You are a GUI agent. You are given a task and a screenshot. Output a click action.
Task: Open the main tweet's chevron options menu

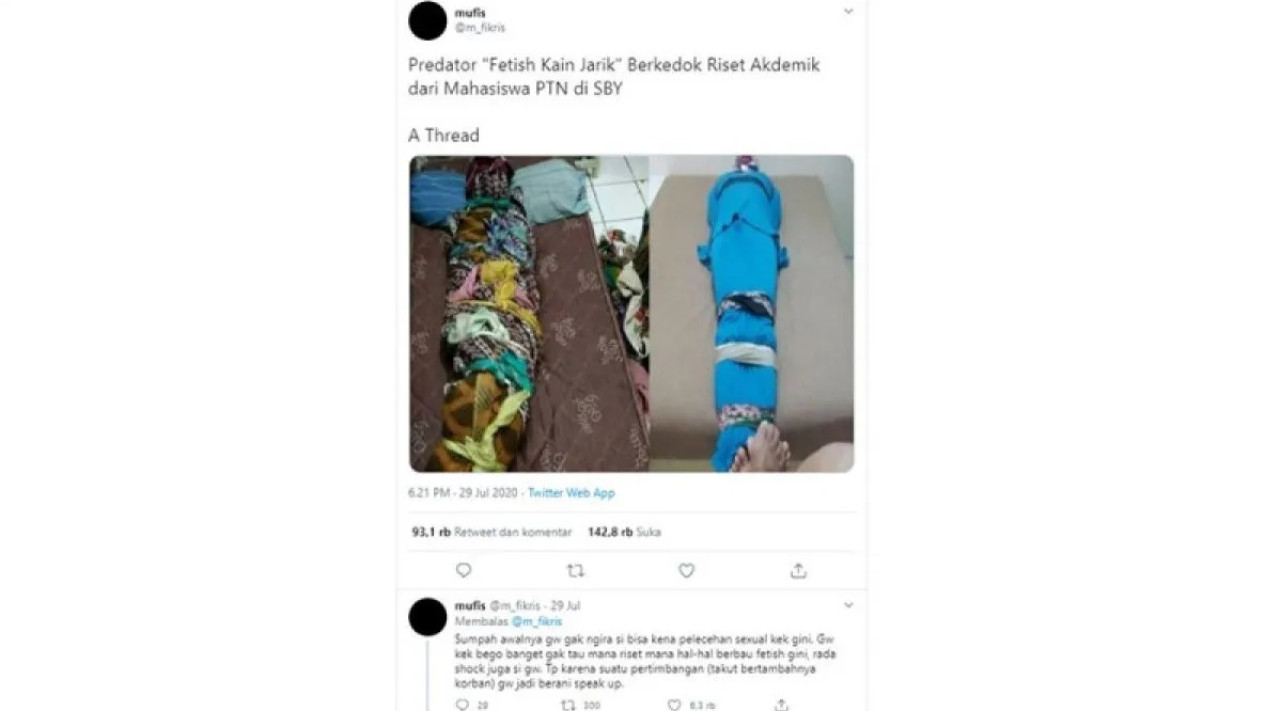(x=848, y=11)
